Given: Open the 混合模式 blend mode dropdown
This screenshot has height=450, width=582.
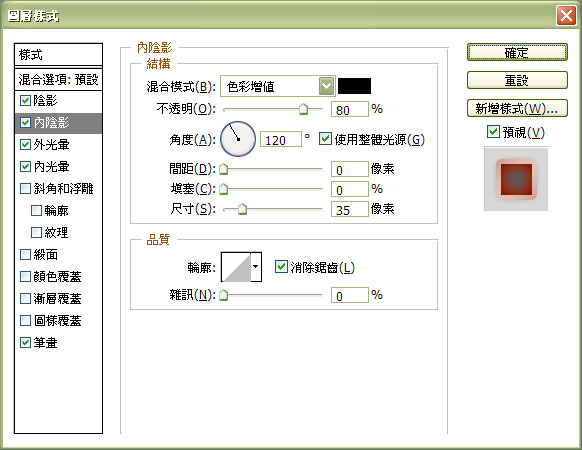Looking at the screenshot, I should pyautogui.click(x=278, y=86).
